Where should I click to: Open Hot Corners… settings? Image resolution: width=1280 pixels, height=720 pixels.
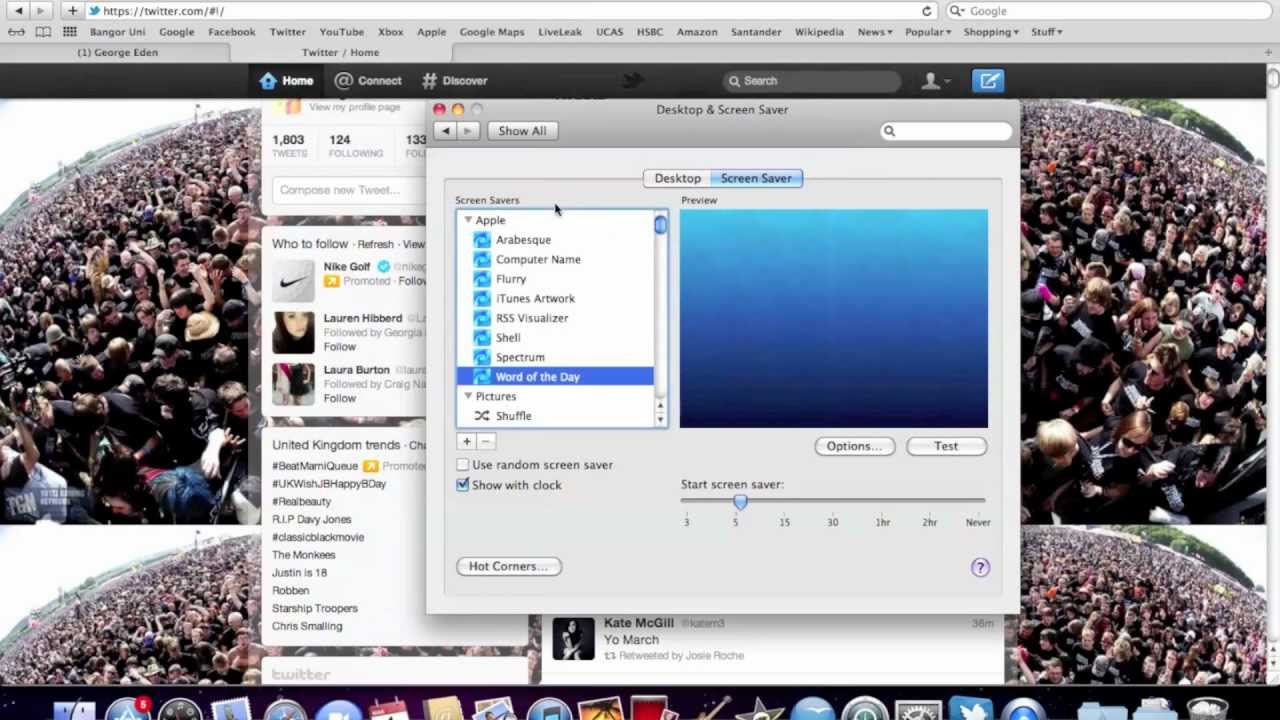pyautogui.click(x=509, y=566)
